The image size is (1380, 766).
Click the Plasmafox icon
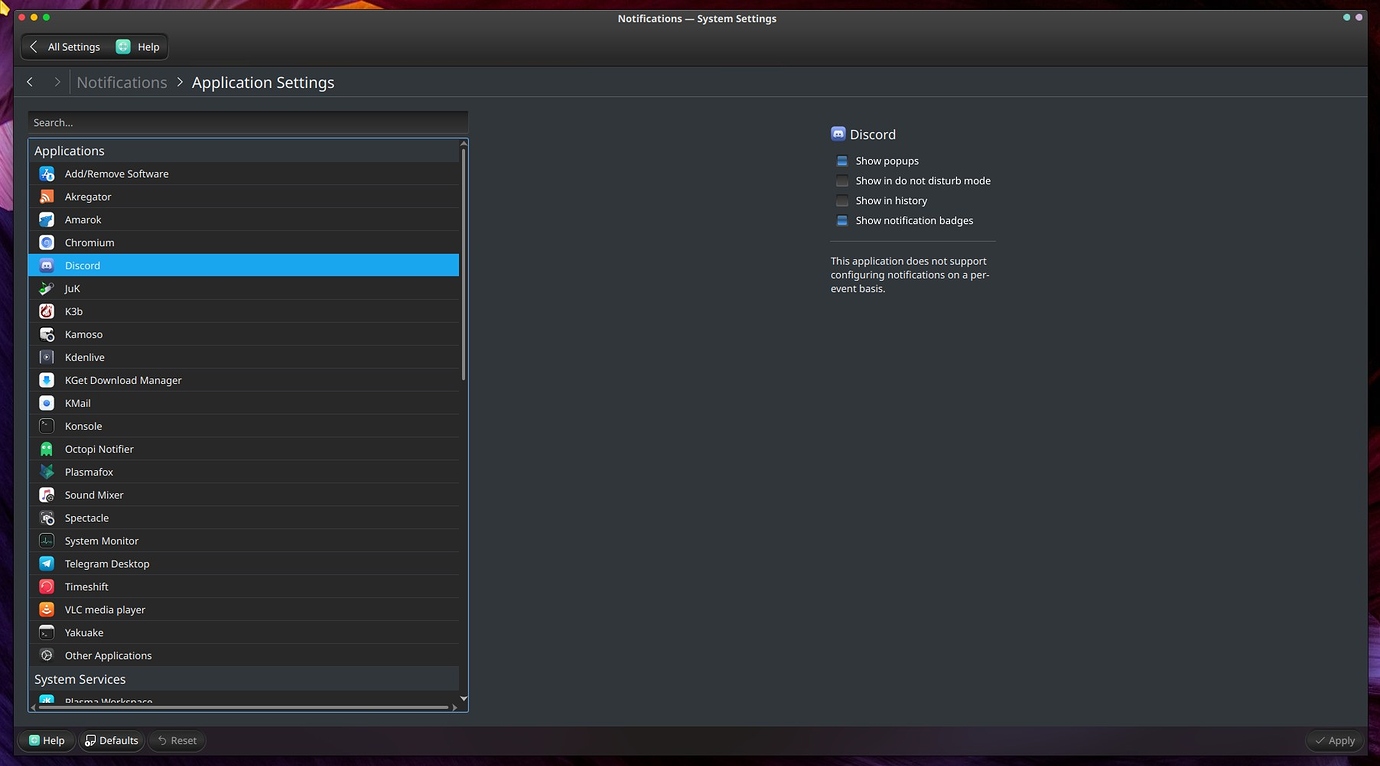[x=46, y=473]
